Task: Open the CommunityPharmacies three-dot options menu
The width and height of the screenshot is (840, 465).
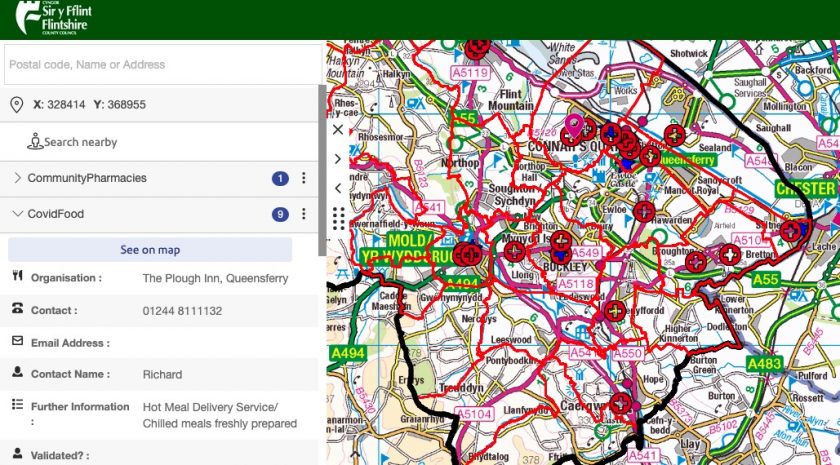Action: (304, 178)
